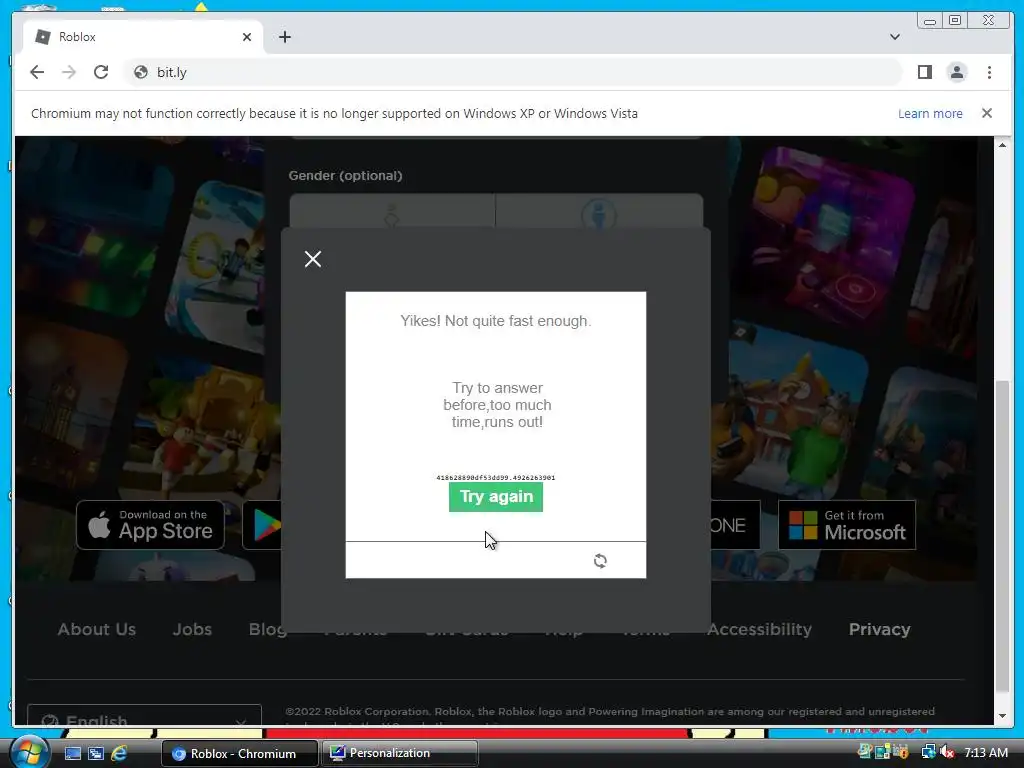
Task: Expand the tab search dropdown
Action: (x=895, y=37)
